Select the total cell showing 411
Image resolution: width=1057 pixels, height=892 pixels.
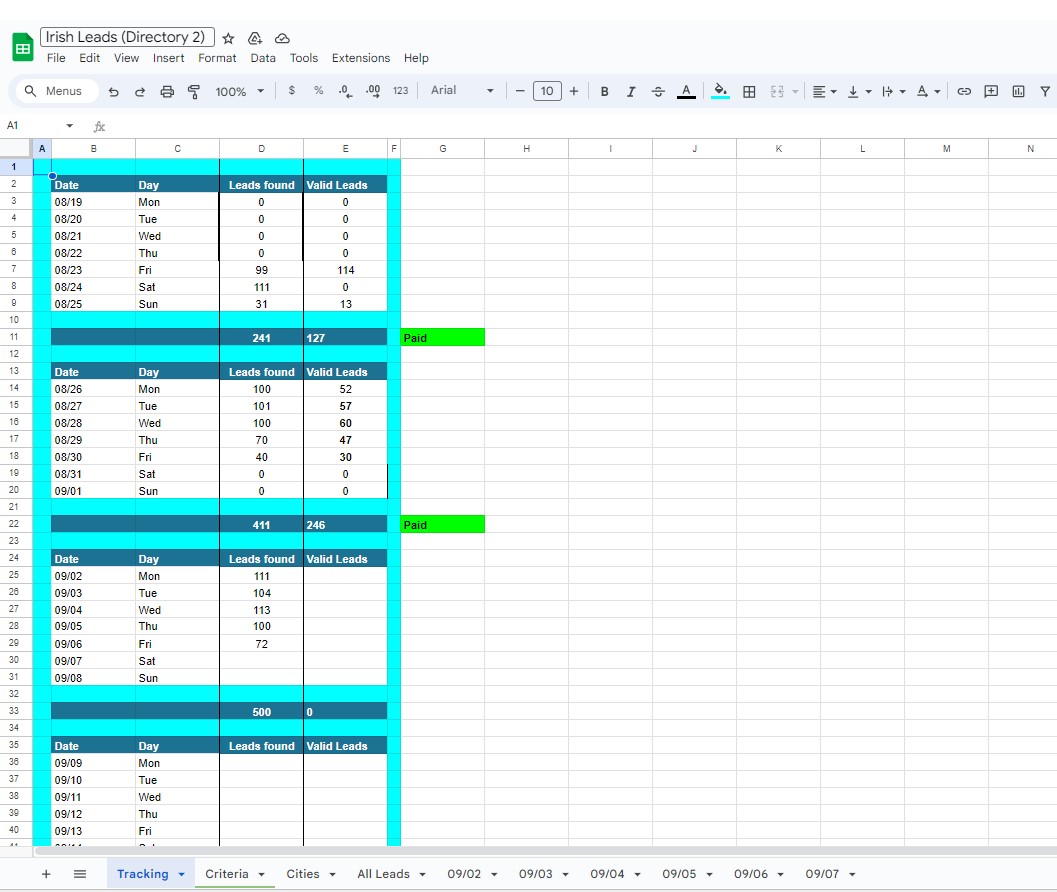[261, 525]
